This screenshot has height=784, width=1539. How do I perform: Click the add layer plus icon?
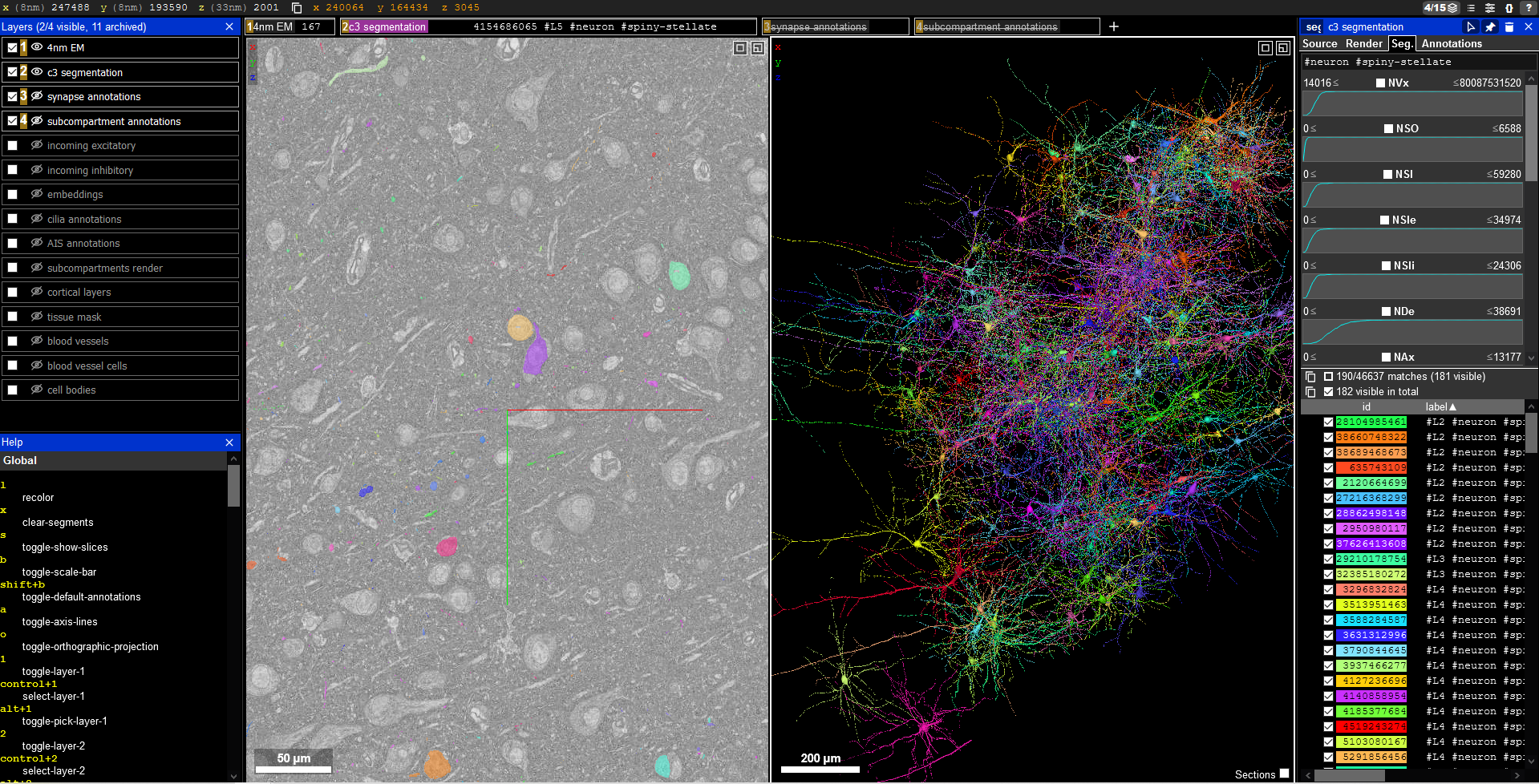tap(1113, 26)
